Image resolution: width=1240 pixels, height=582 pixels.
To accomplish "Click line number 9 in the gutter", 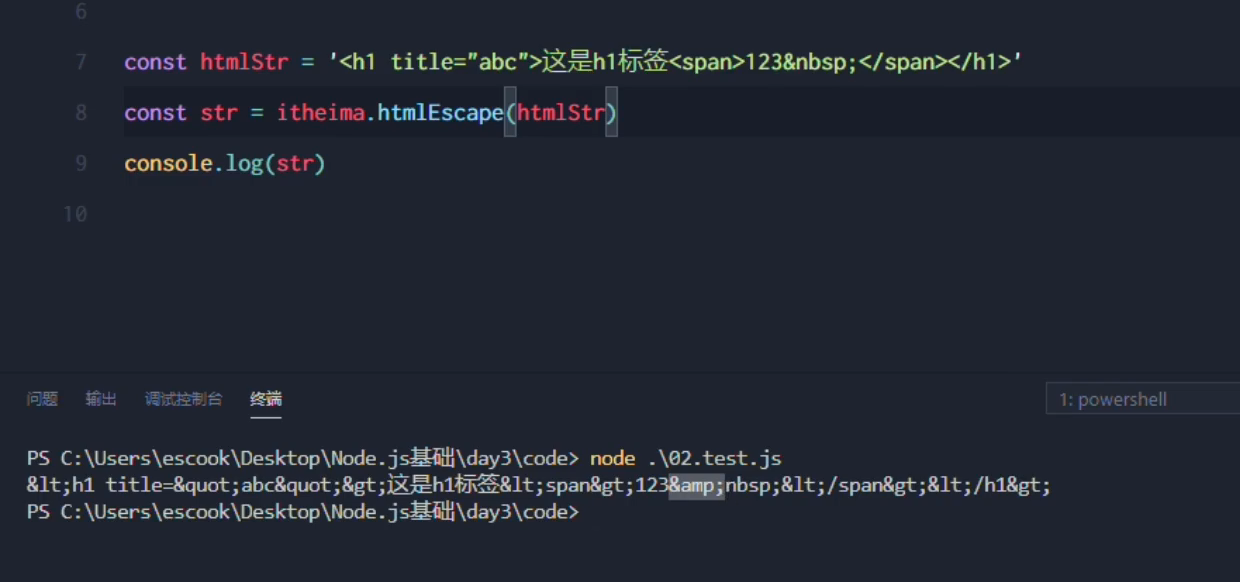I will (80, 163).
